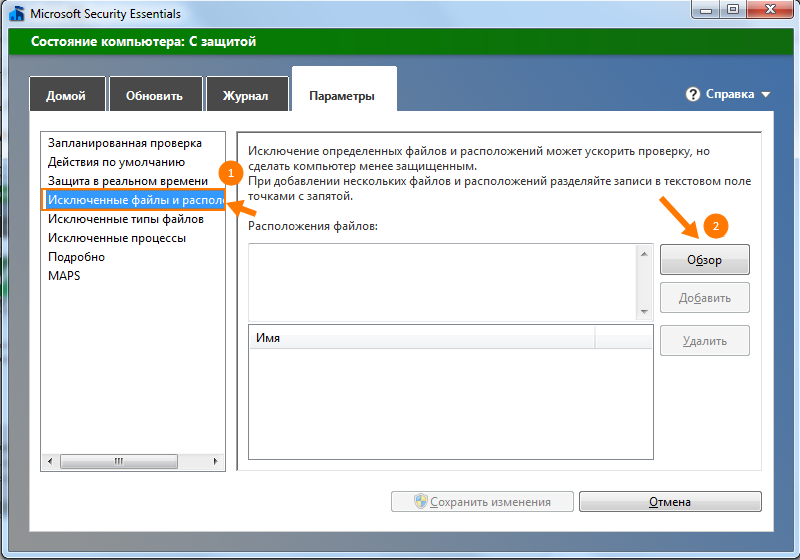
Task: Select Запланированная проверка in the settings list
Action: pos(125,143)
